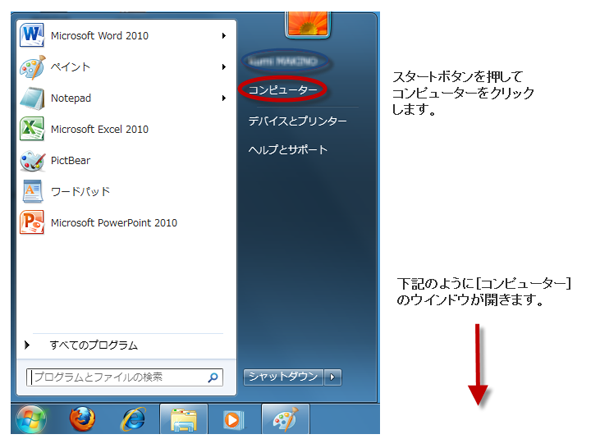The width and height of the screenshot is (600, 448).
Task: Open デバイスとプリンター
Action: coord(297,121)
